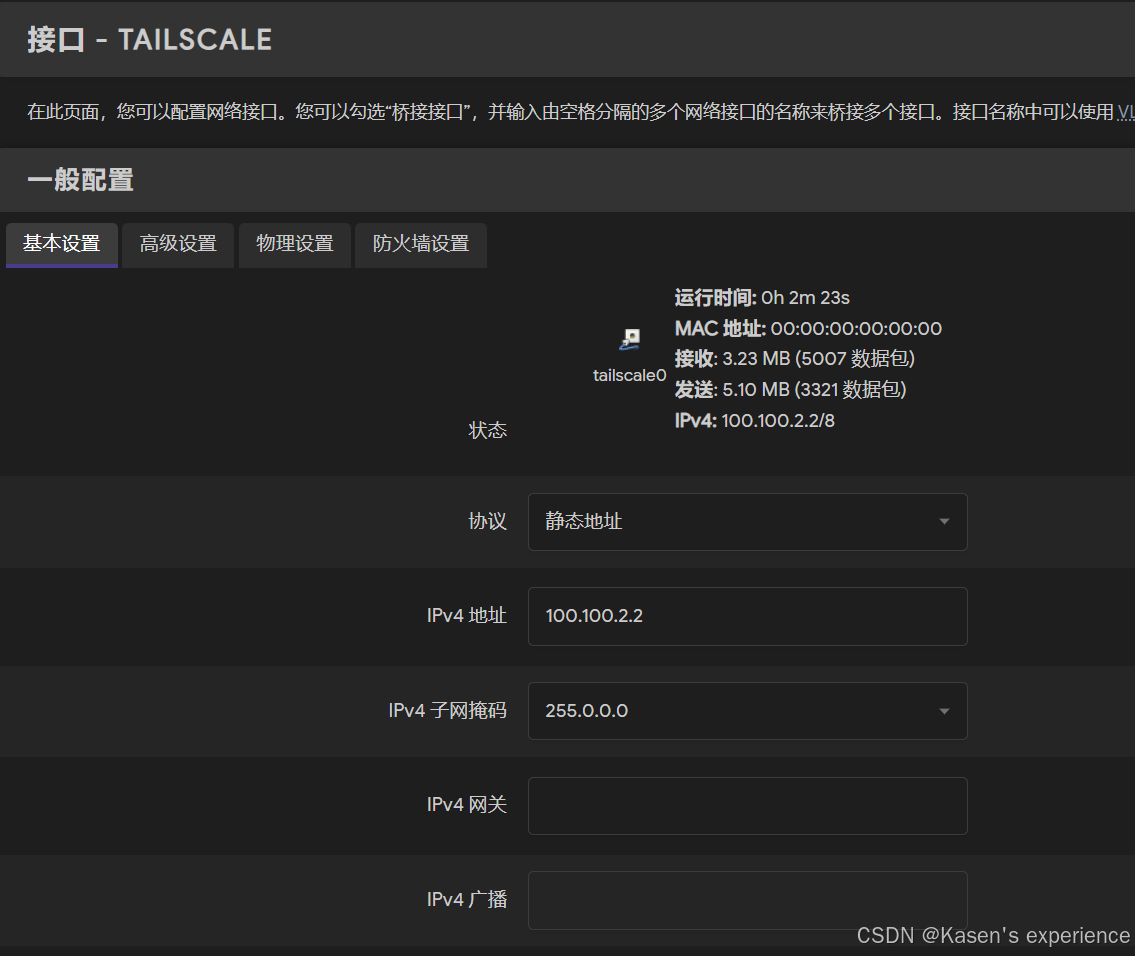1135x956 pixels.
Task: Click the IPv4 100.100.2.2/8 status line
Action: coord(754,420)
